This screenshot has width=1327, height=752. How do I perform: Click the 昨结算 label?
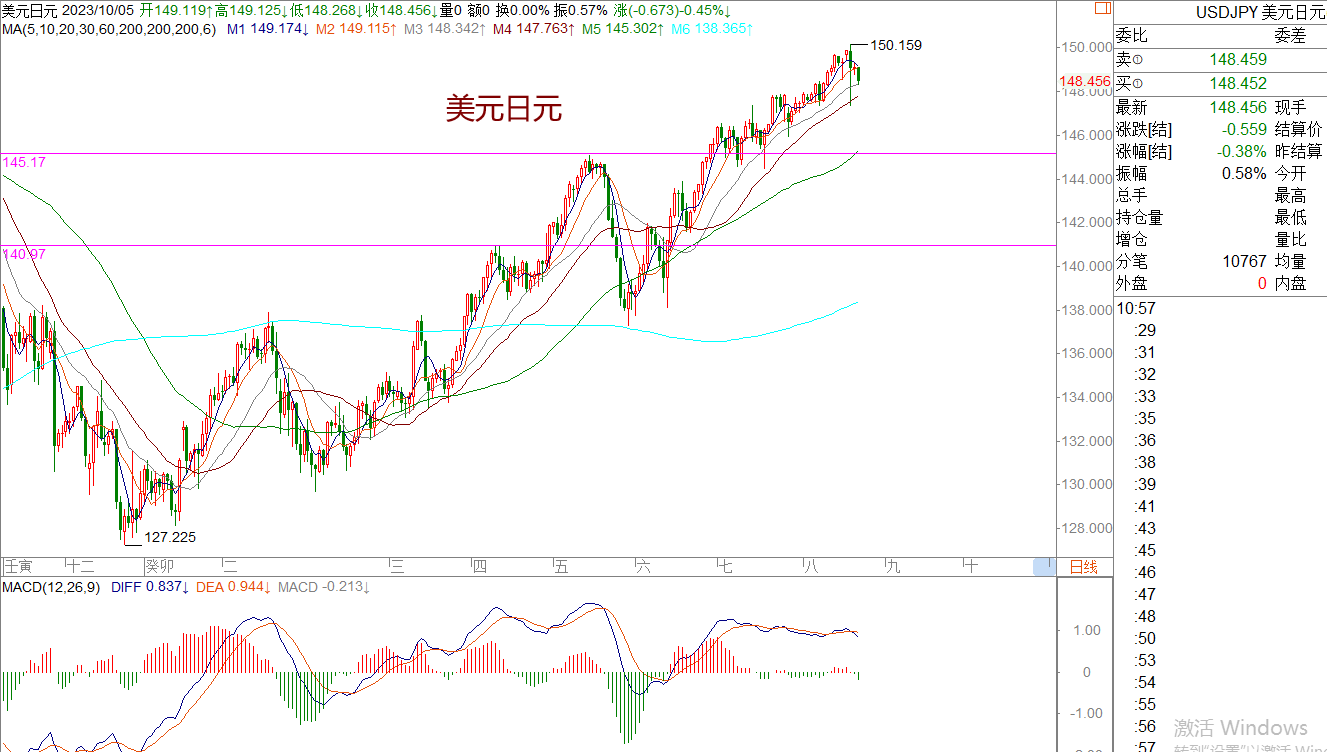pyautogui.click(x=1298, y=152)
